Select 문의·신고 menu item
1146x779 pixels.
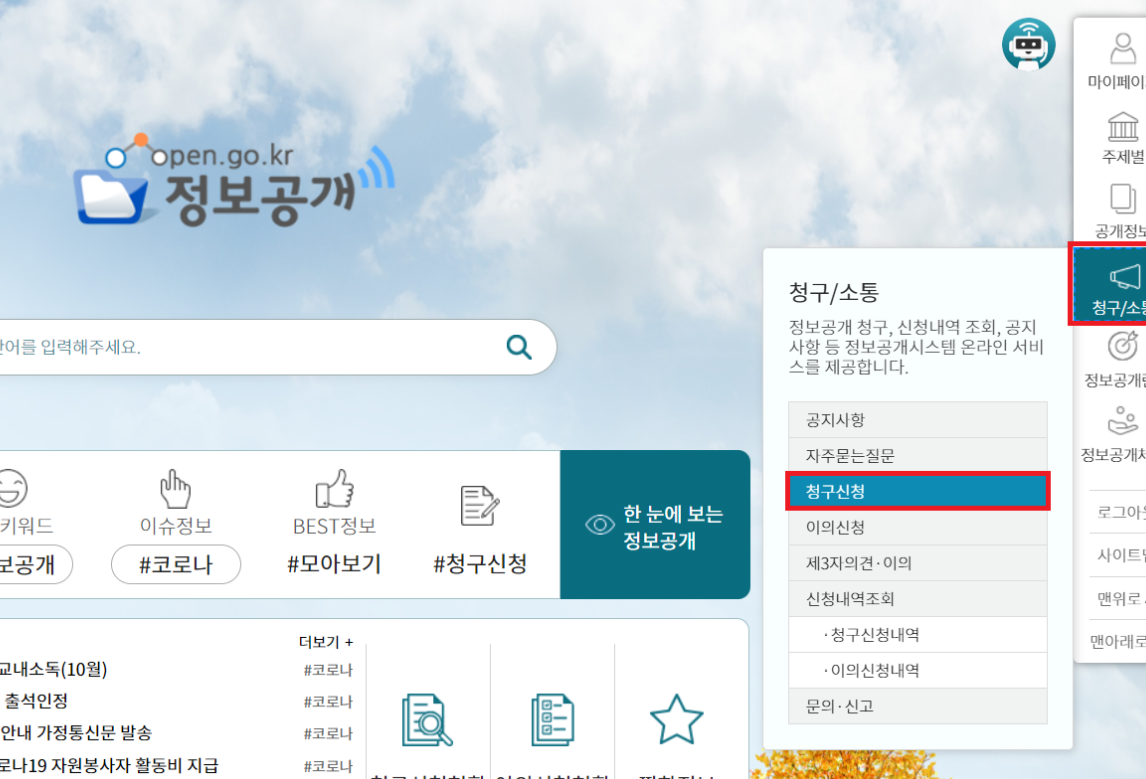(x=917, y=706)
